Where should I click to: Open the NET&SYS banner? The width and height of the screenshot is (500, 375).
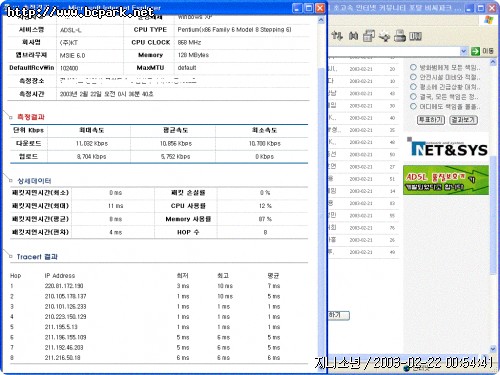(447, 148)
